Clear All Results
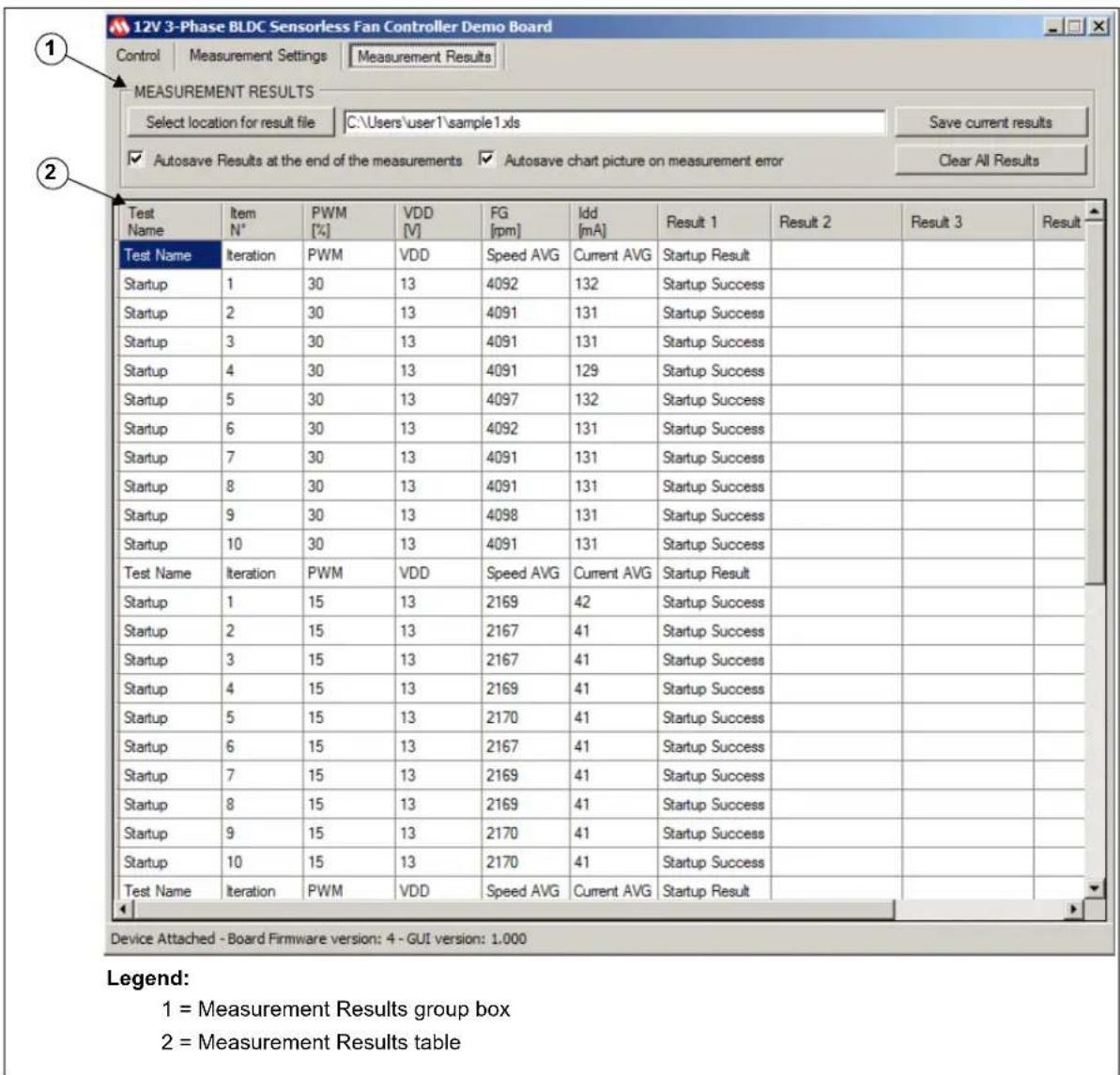The width and height of the screenshot is (1120, 1075). pos(990,160)
